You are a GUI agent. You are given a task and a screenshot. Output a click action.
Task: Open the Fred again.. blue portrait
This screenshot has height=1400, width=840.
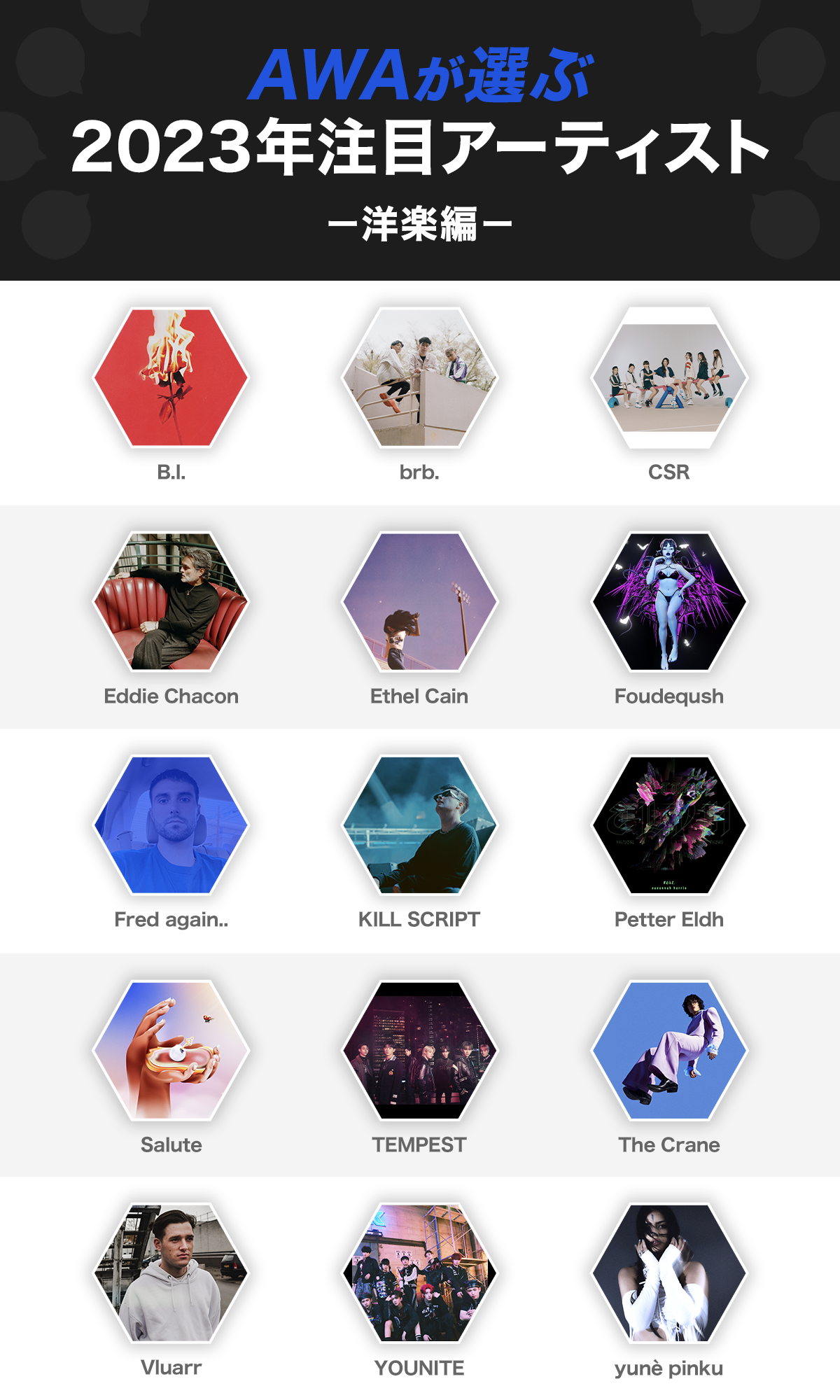(171, 825)
